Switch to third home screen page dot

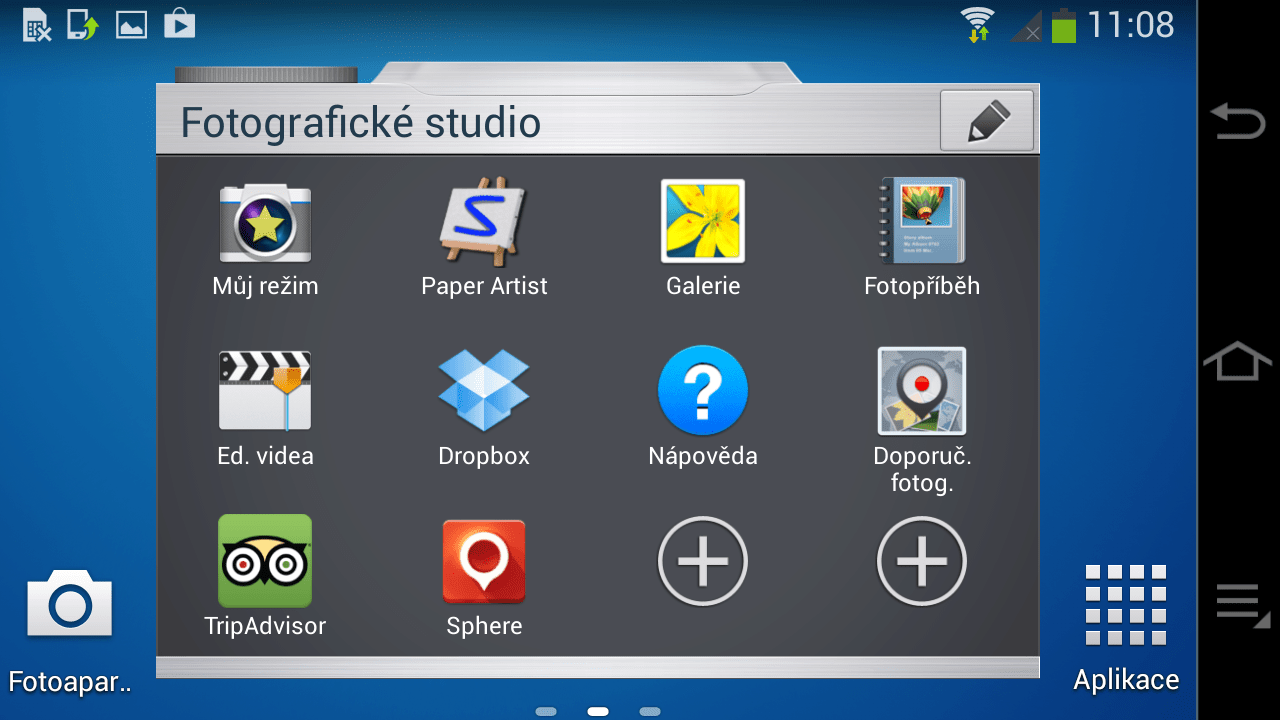pyautogui.click(x=650, y=712)
